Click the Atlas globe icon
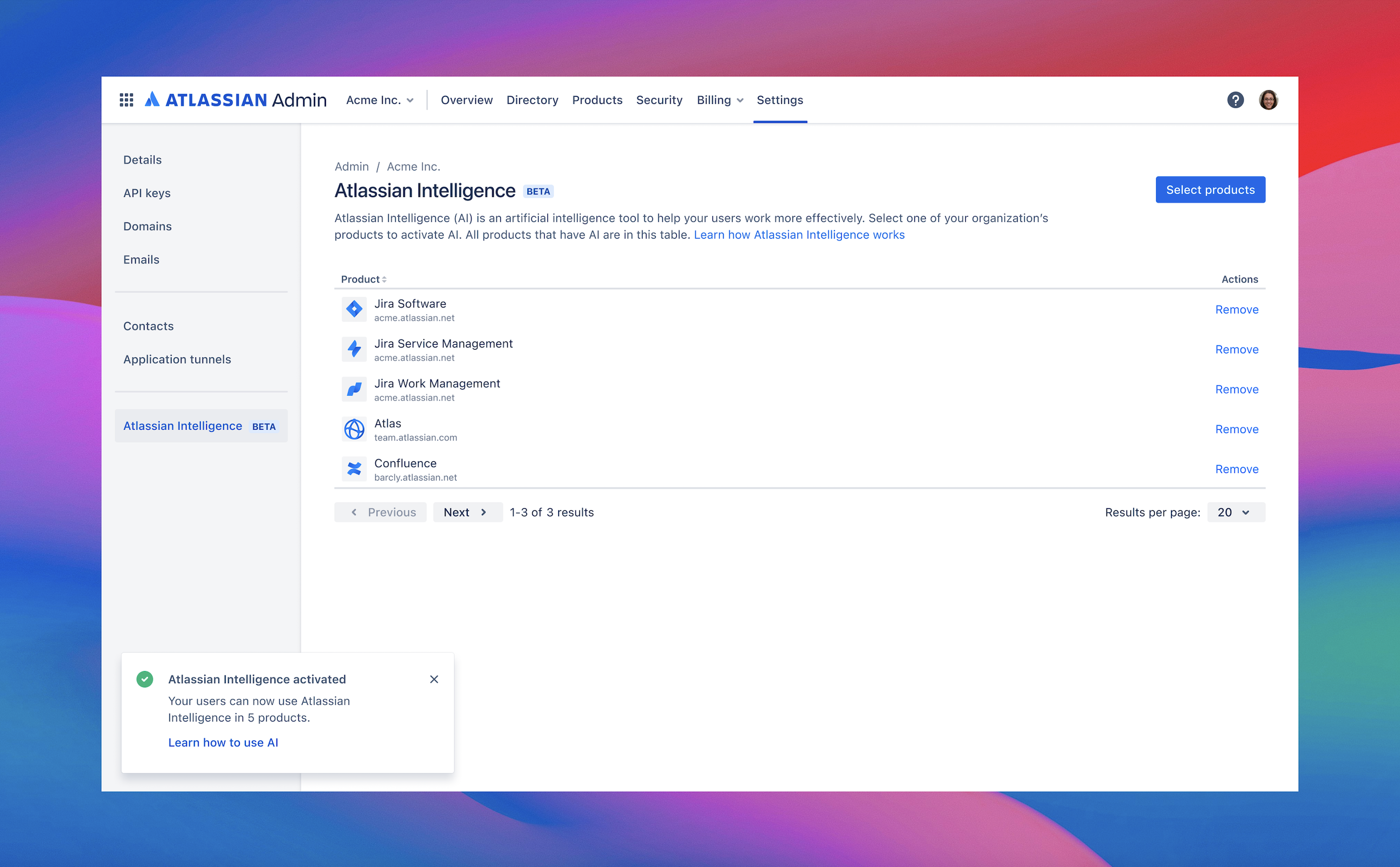 click(354, 429)
